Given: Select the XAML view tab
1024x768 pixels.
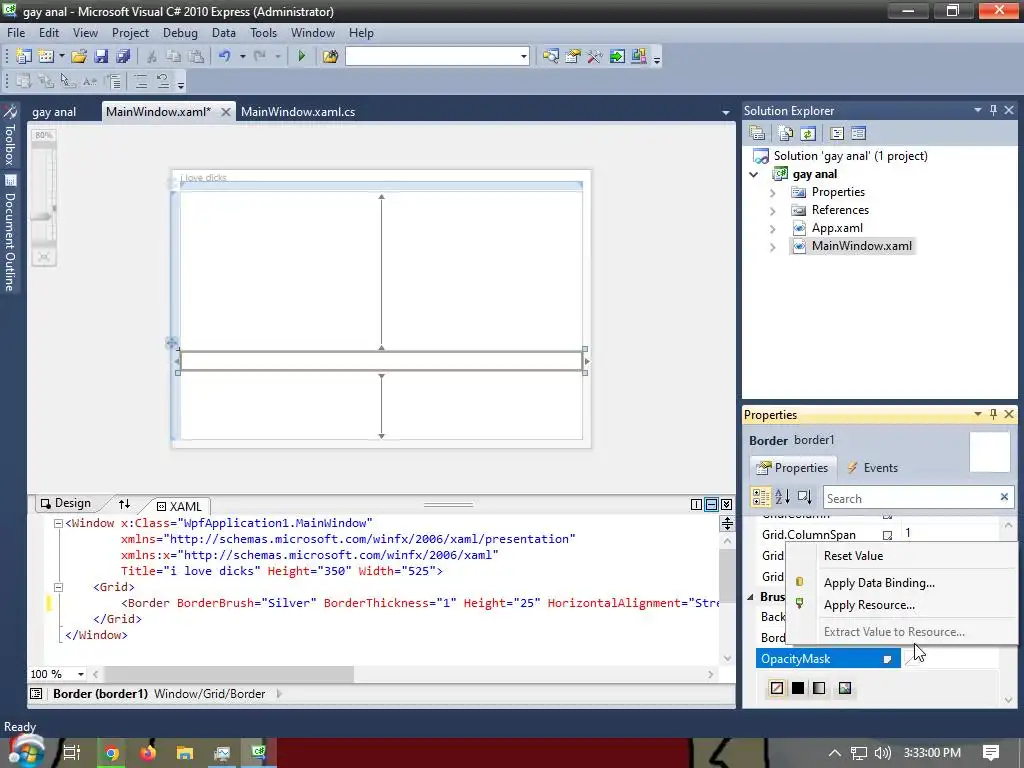Looking at the screenshot, I should [x=180, y=506].
